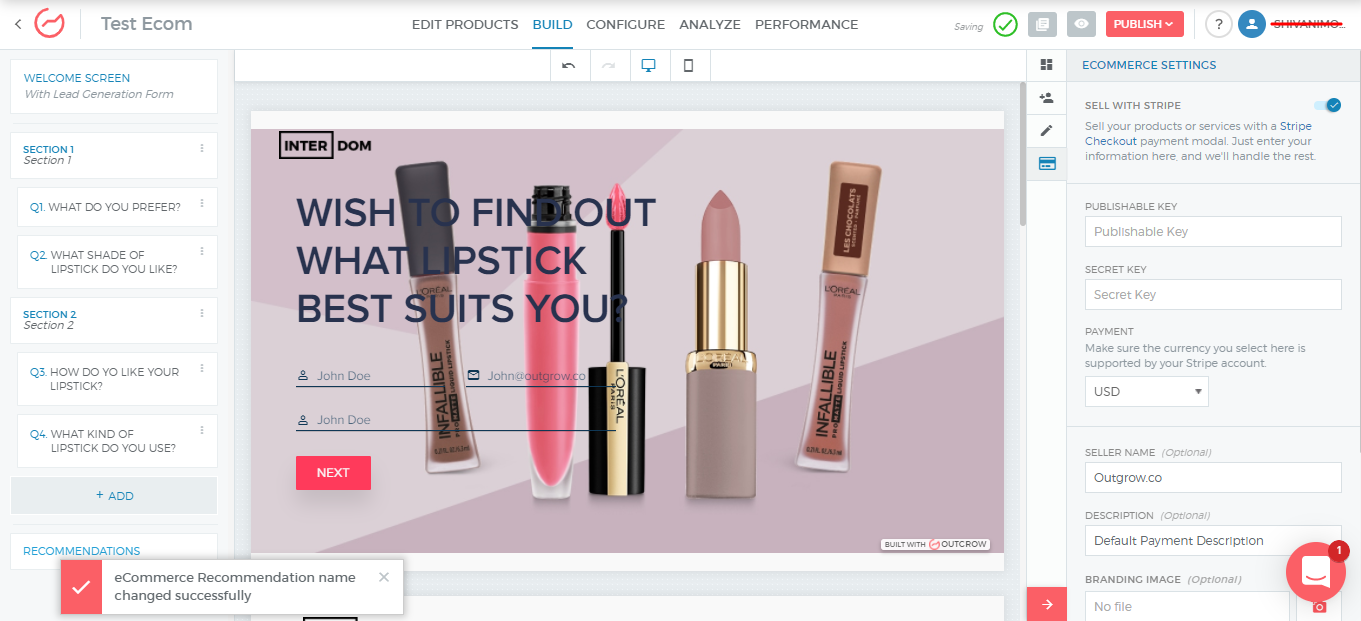The height and width of the screenshot is (621, 1361).
Task: Open options menu for Section 2
Action: 201,312
